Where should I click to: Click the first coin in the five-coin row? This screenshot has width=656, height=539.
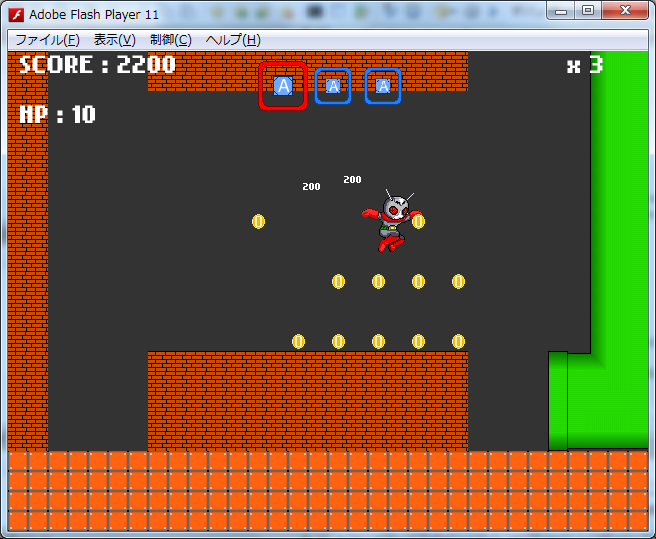pyautogui.click(x=298, y=341)
